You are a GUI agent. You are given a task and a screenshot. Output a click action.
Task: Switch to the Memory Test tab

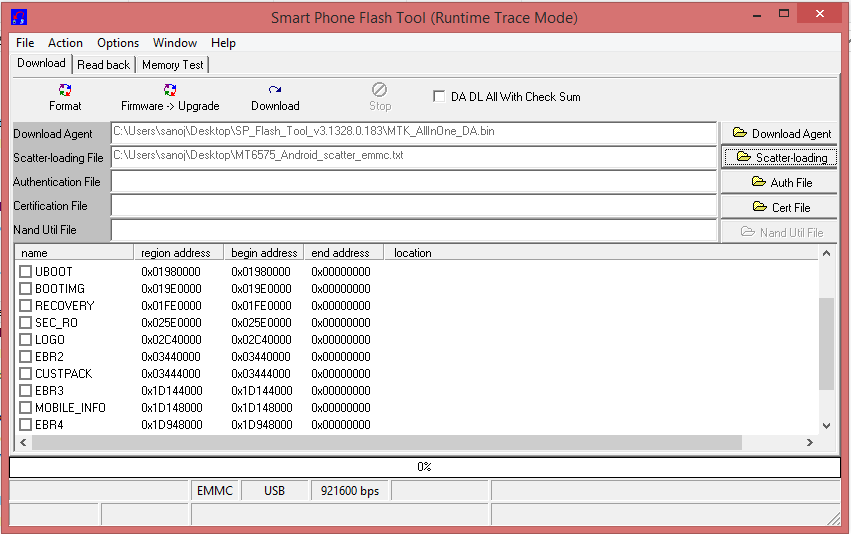[x=173, y=65]
